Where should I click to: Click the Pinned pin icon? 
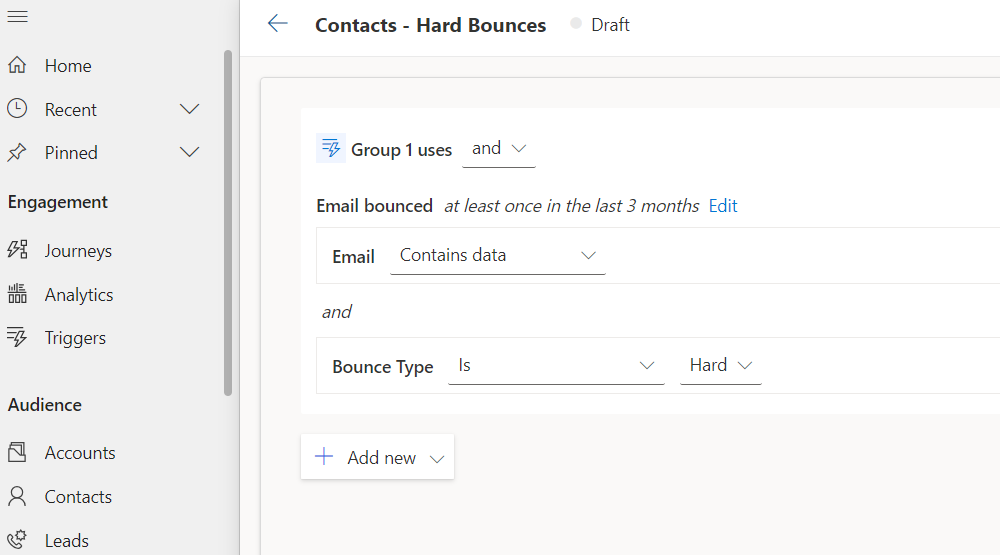17,152
